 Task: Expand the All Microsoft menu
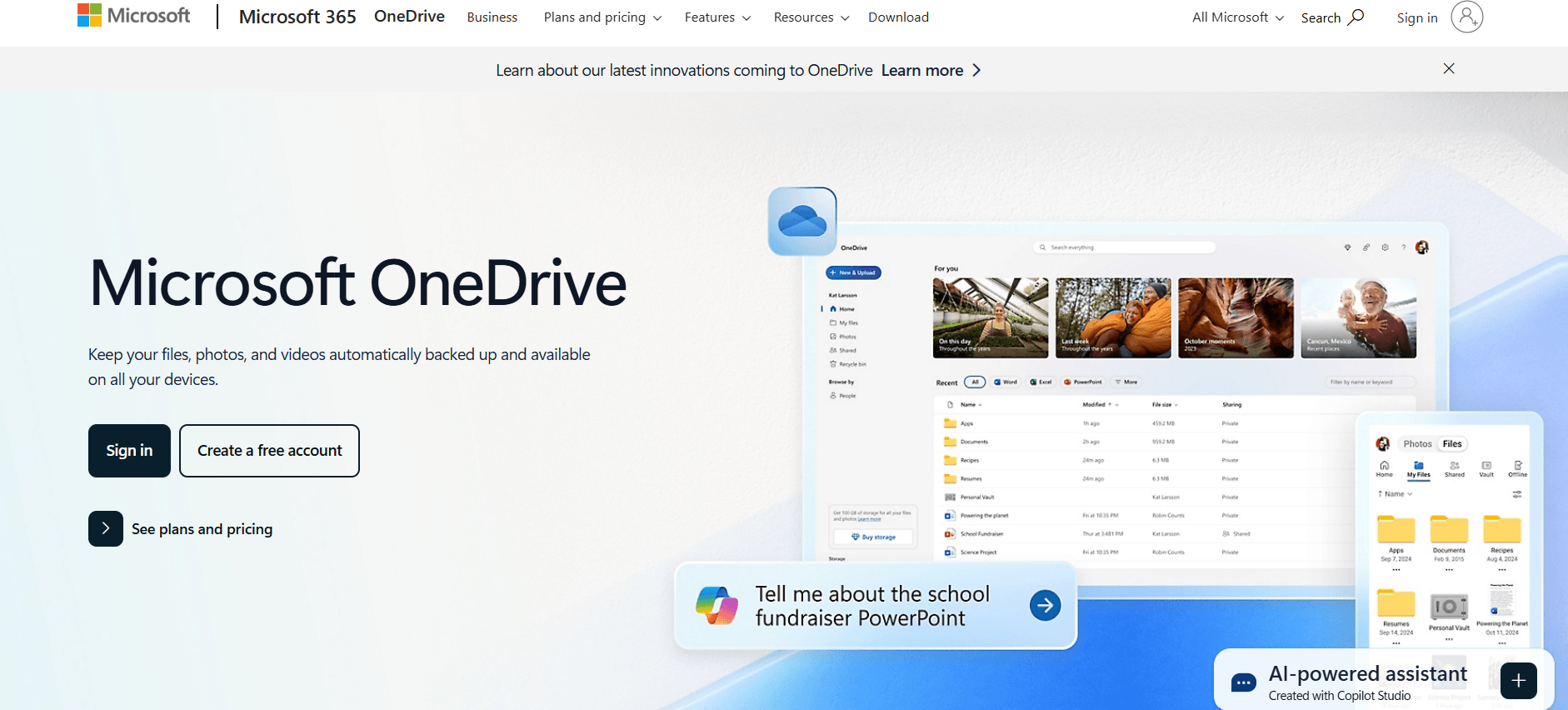click(x=1238, y=17)
